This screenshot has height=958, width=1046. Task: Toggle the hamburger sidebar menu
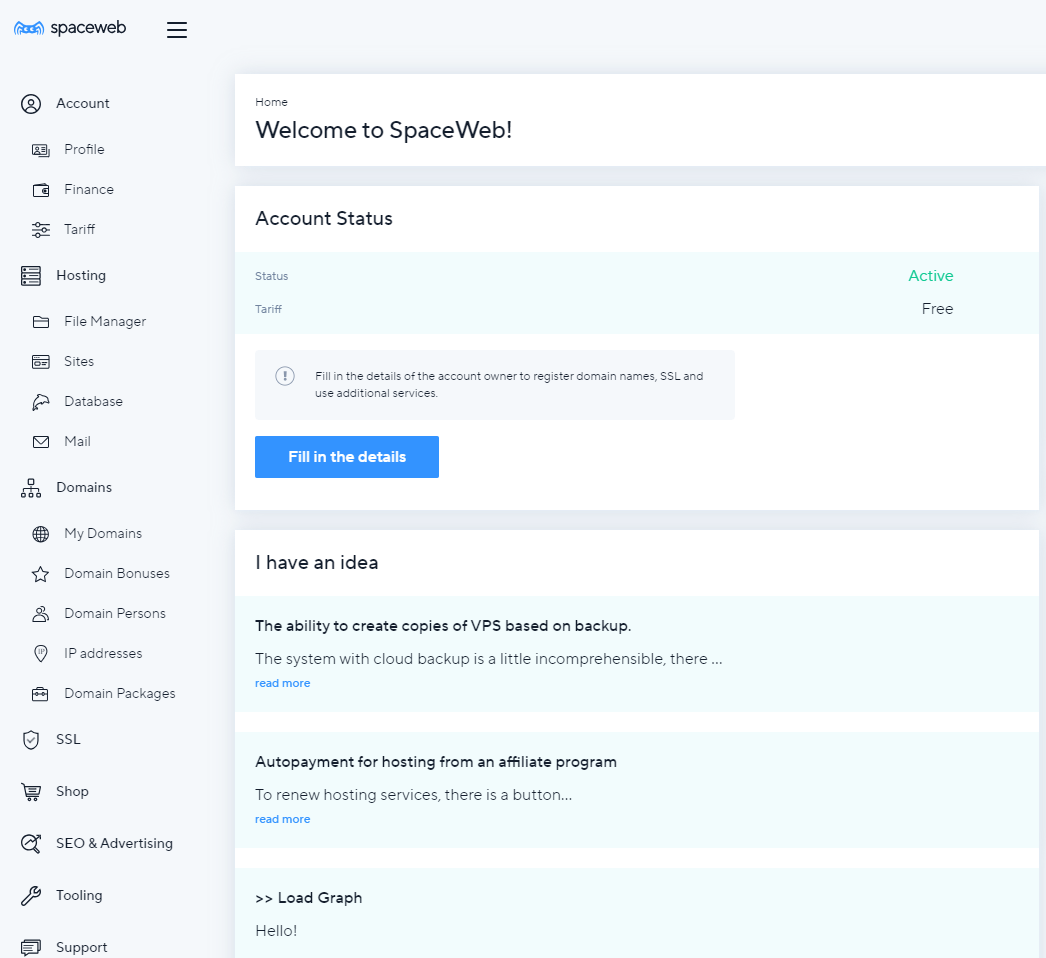tap(177, 30)
